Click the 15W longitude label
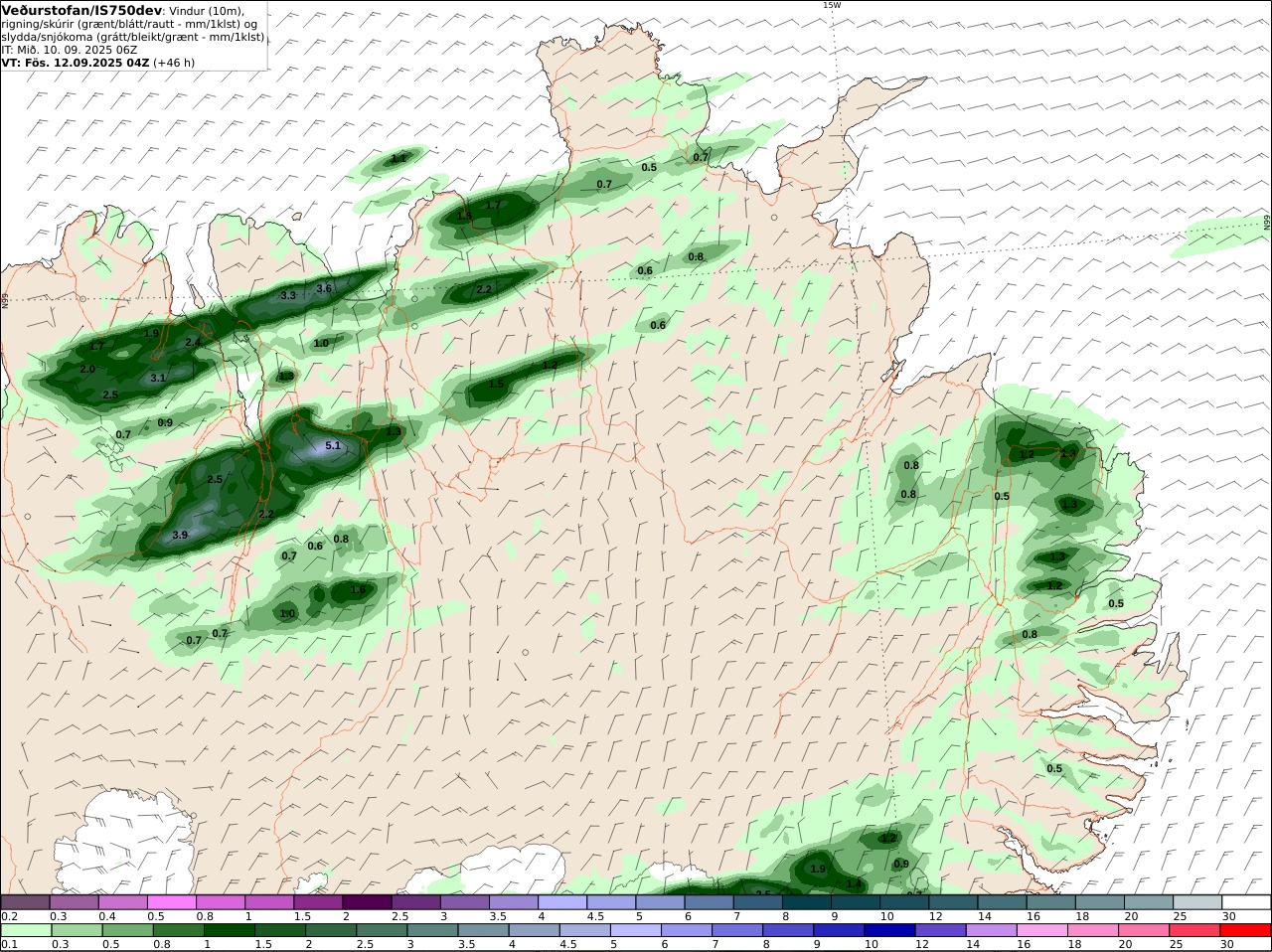The width and height of the screenshot is (1272, 952). 832,5
